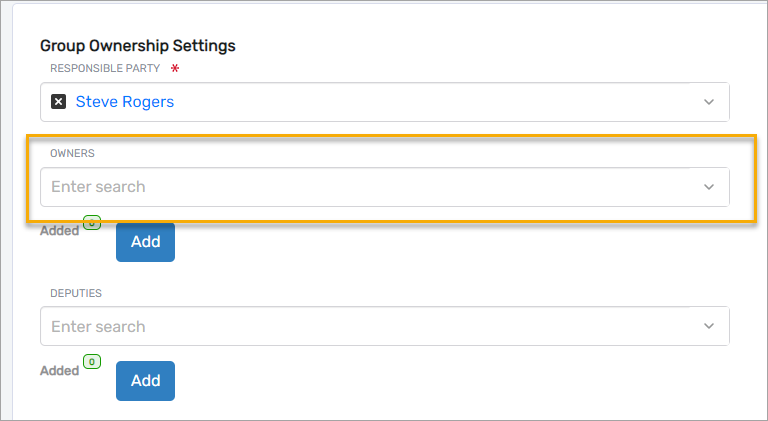This screenshot has width=768, height=421.
Task: Expand the Responsible Party dropdown chevron
Action: click(x=709, y=102)
